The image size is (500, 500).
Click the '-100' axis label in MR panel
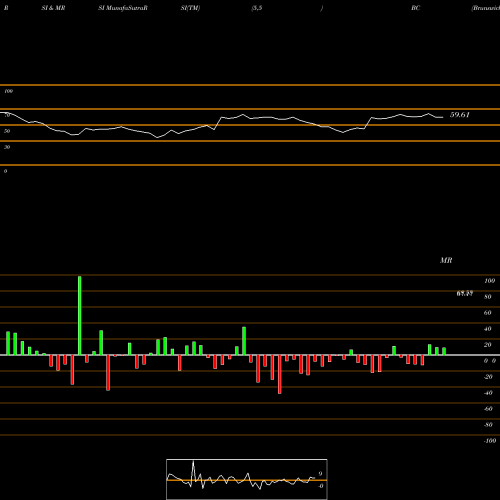click(490, 441)
